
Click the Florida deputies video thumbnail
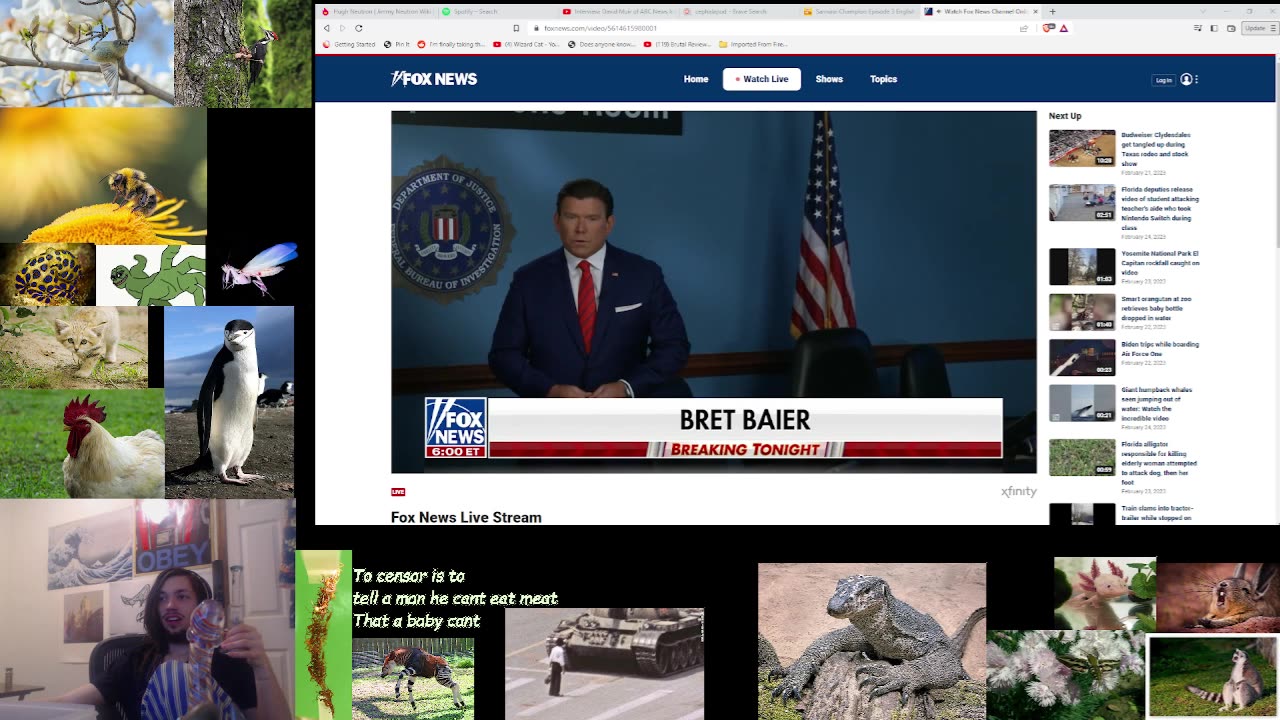click(1082, 202)
